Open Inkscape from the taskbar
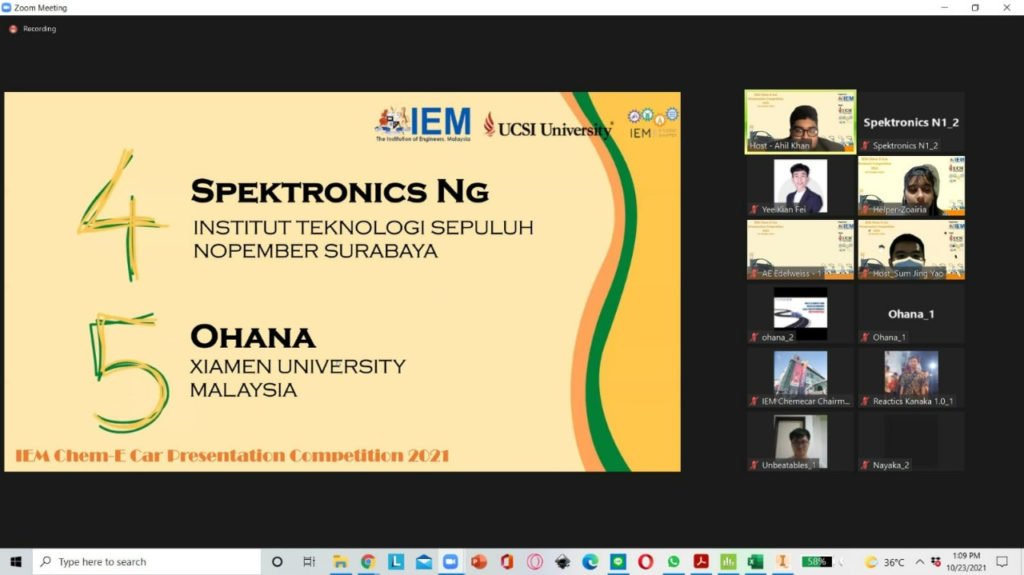The image size is (1024, 575). click(562, 562)
